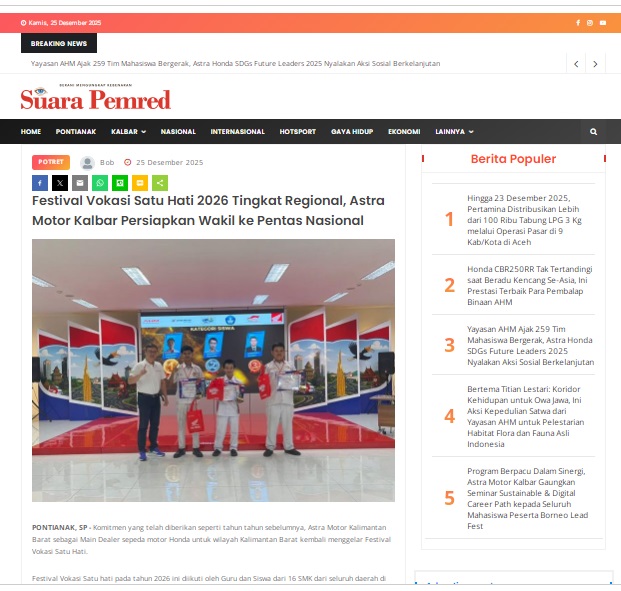Screen dimensions: 621x591
Task: Share article via email icon
Action: 80,183
